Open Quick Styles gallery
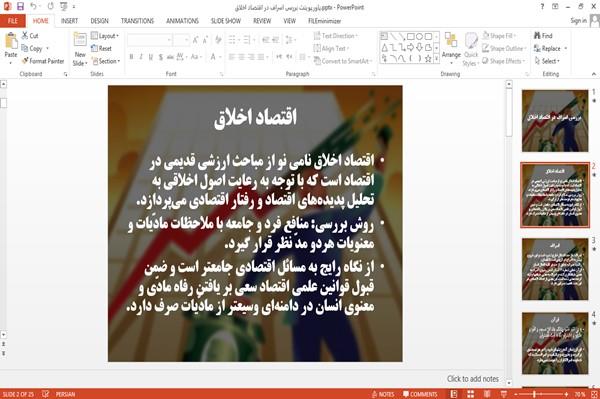 (471, 50)
